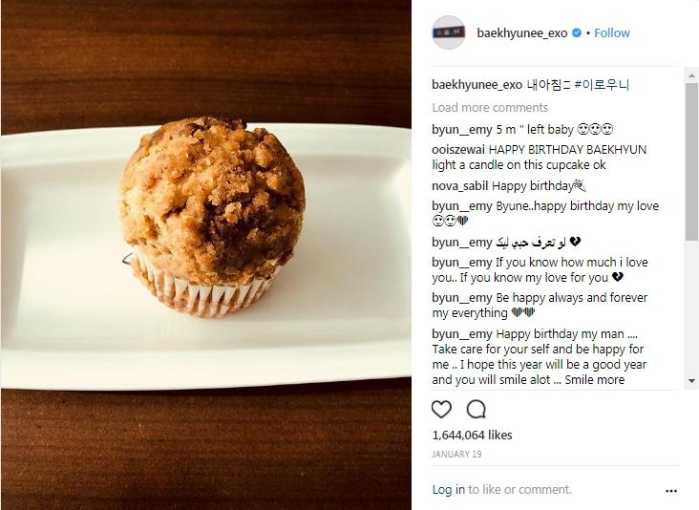Click the scrollbar up arrow
This screenshot has height=510, width=699.
[x=691, y=76]
